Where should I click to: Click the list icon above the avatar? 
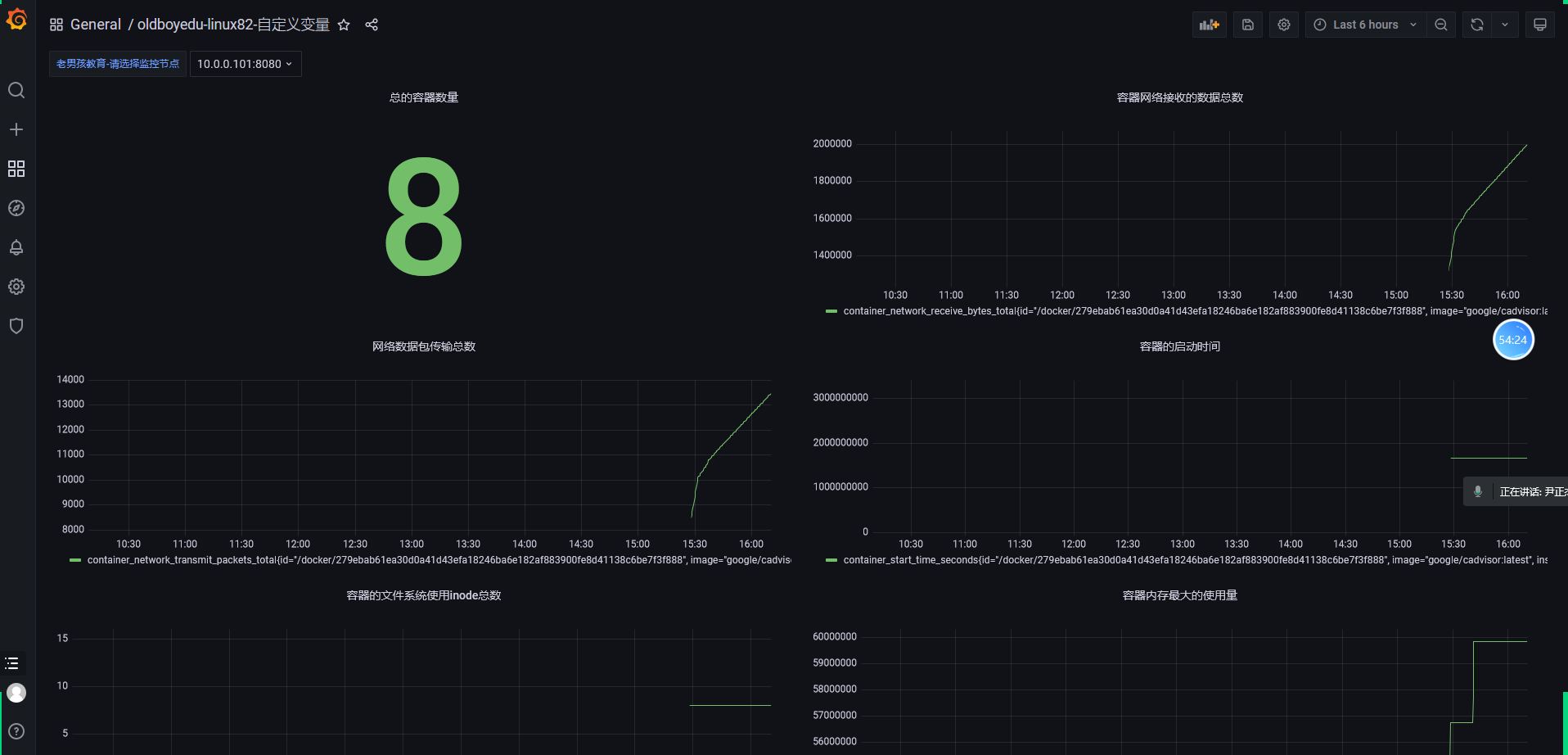click(11, 663)
